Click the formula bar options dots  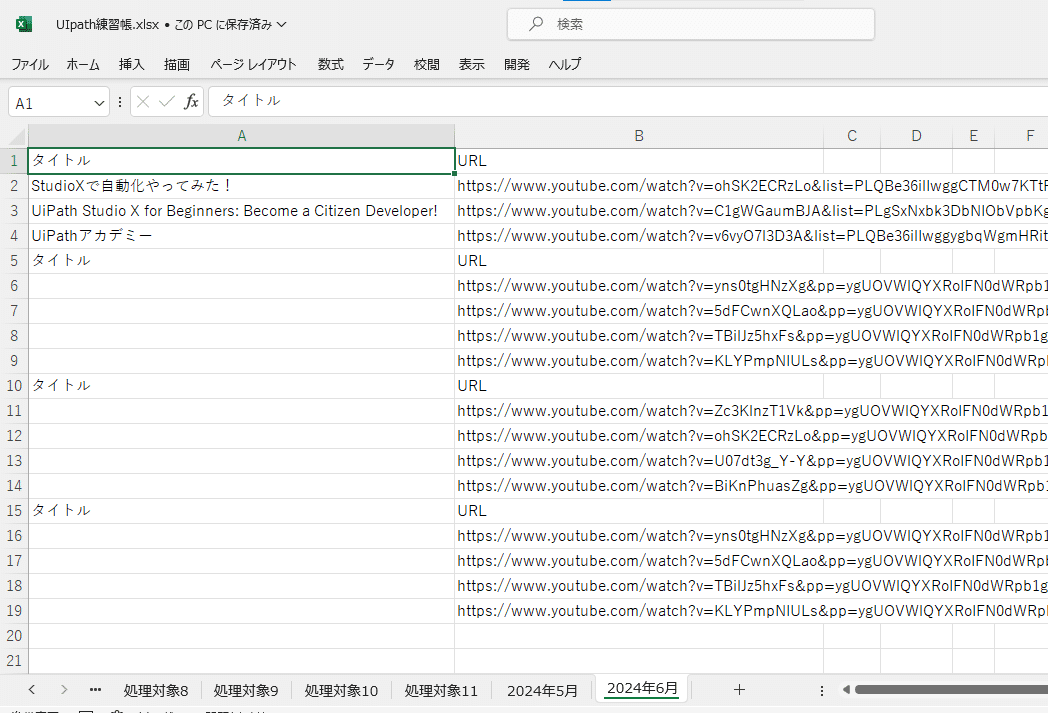120,102
